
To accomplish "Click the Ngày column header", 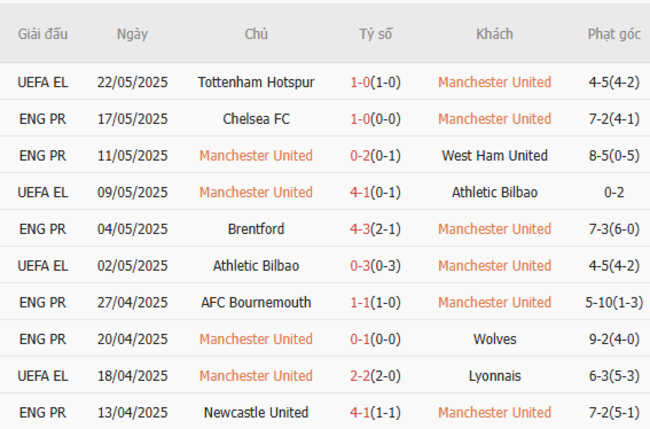I will (x=132, y=34).
